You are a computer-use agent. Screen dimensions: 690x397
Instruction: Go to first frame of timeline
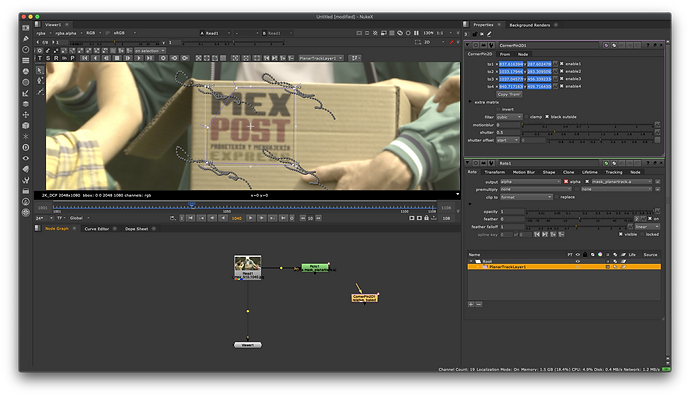click(x=191, y=218)
